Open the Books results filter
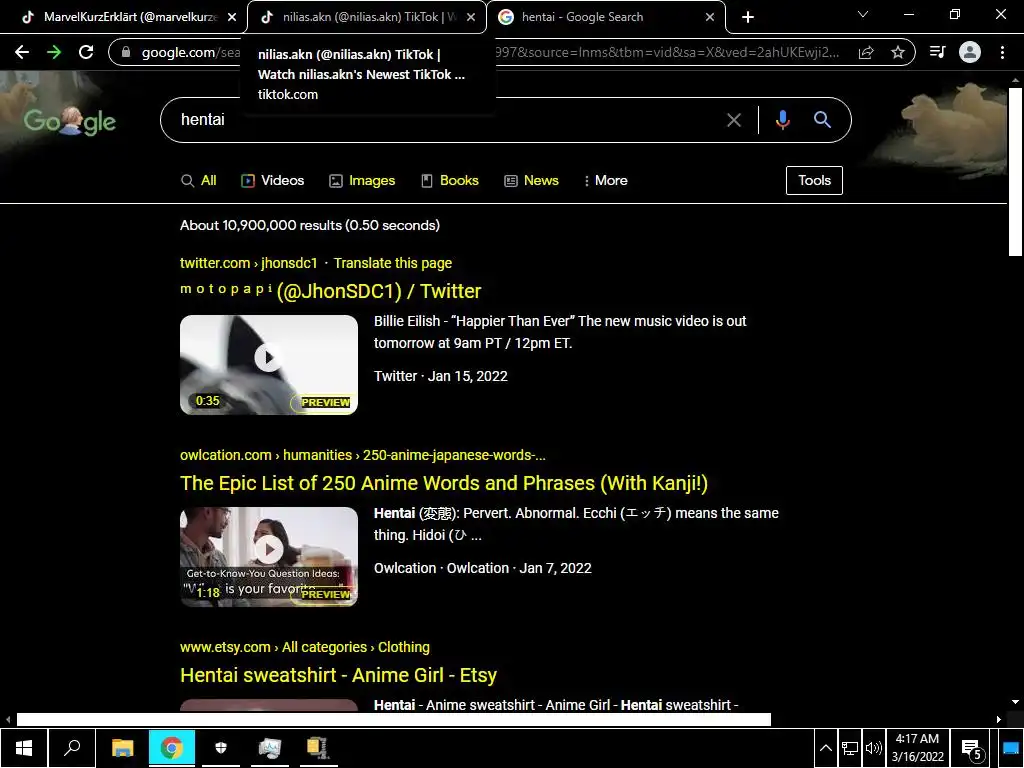 coord(449,180)
